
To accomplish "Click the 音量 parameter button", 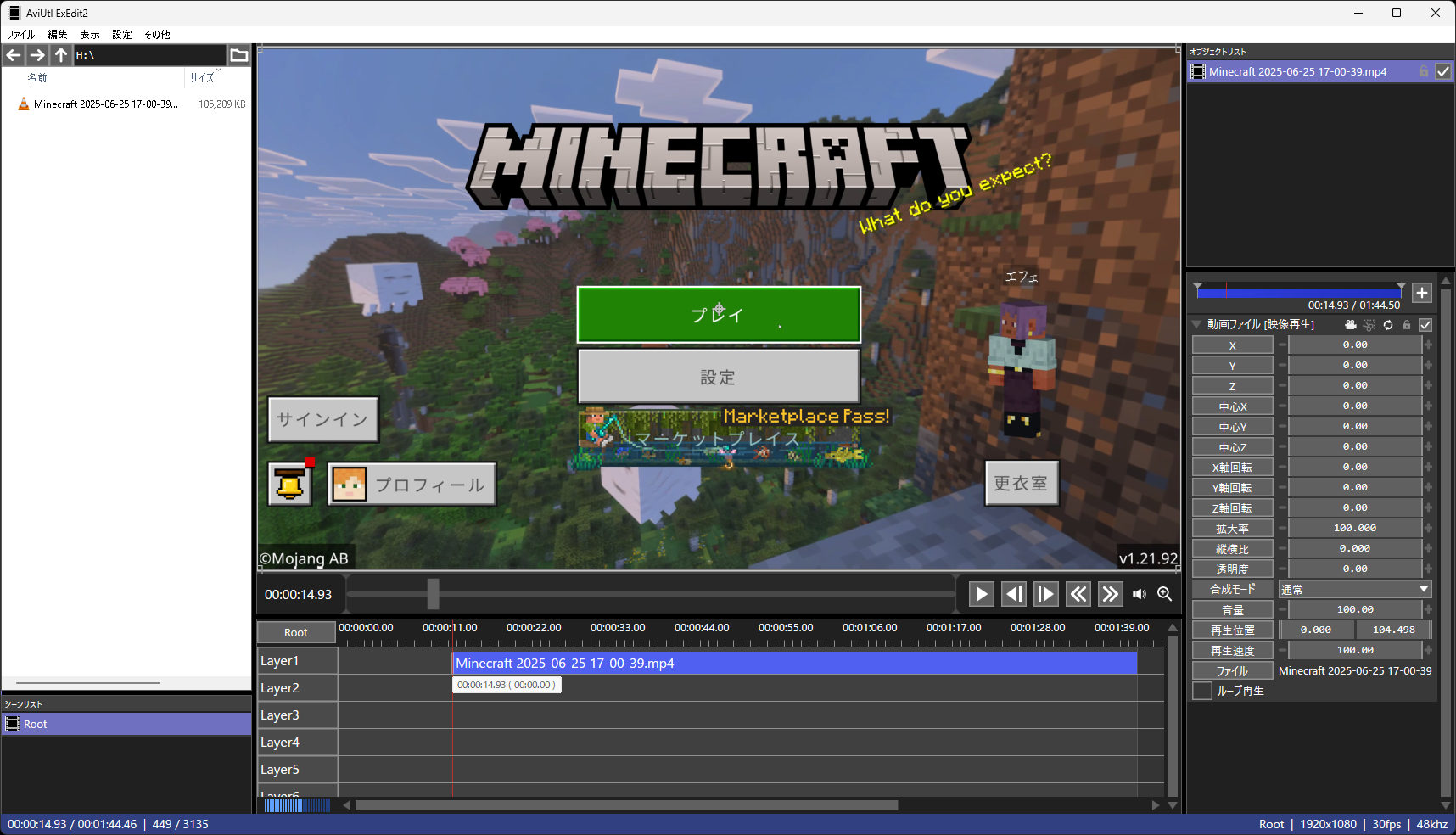I will coord(1233,609).
